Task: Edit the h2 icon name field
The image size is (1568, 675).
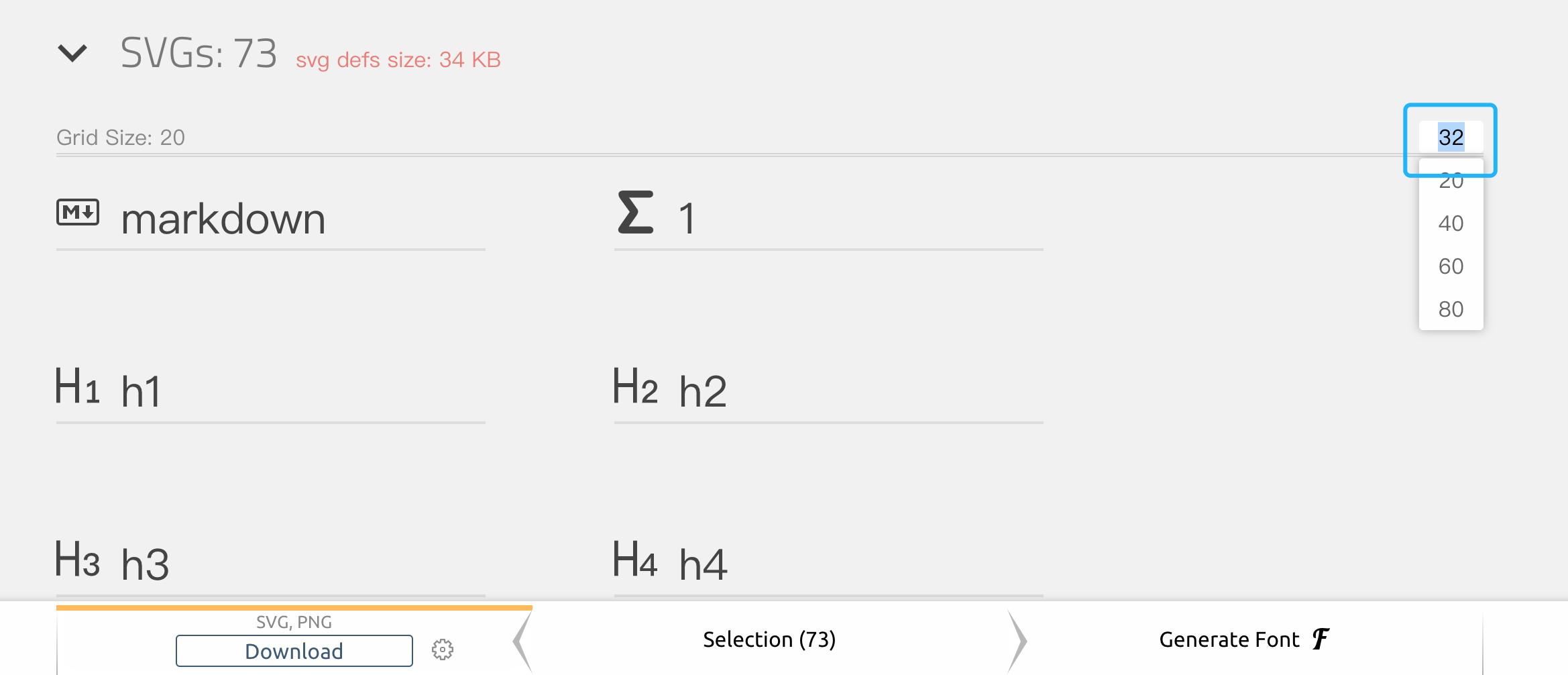Action: tap(861, 391)
